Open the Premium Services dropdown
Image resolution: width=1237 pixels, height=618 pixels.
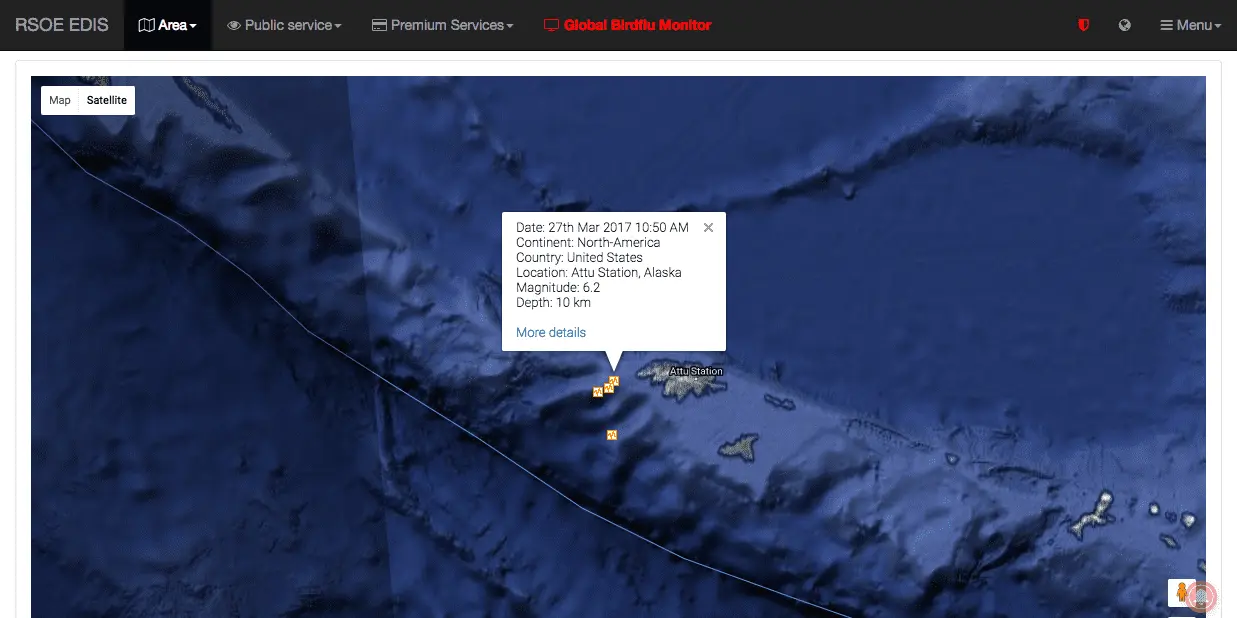(x=442, y=25)
